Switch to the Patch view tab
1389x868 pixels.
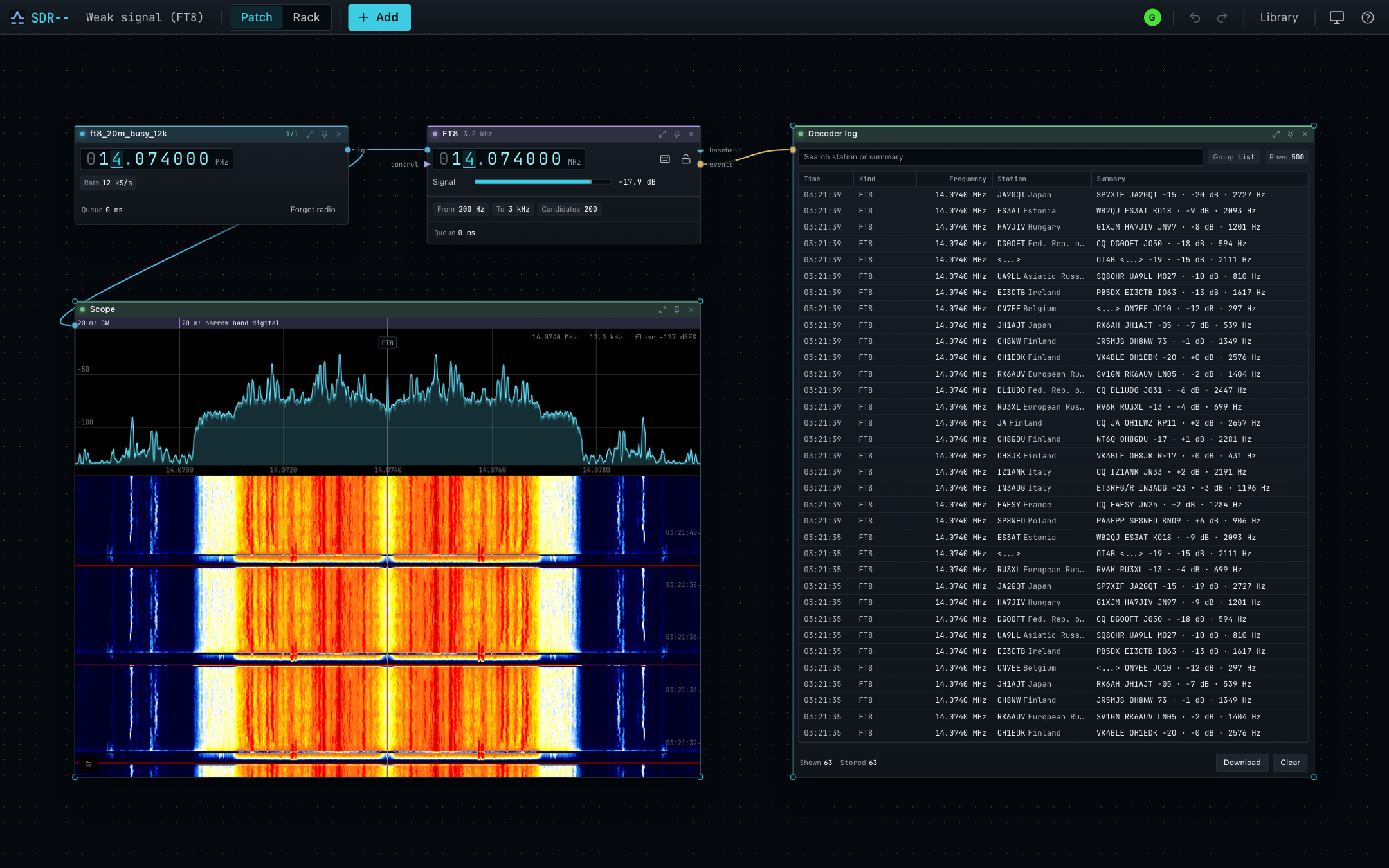(x=257, y=17)
